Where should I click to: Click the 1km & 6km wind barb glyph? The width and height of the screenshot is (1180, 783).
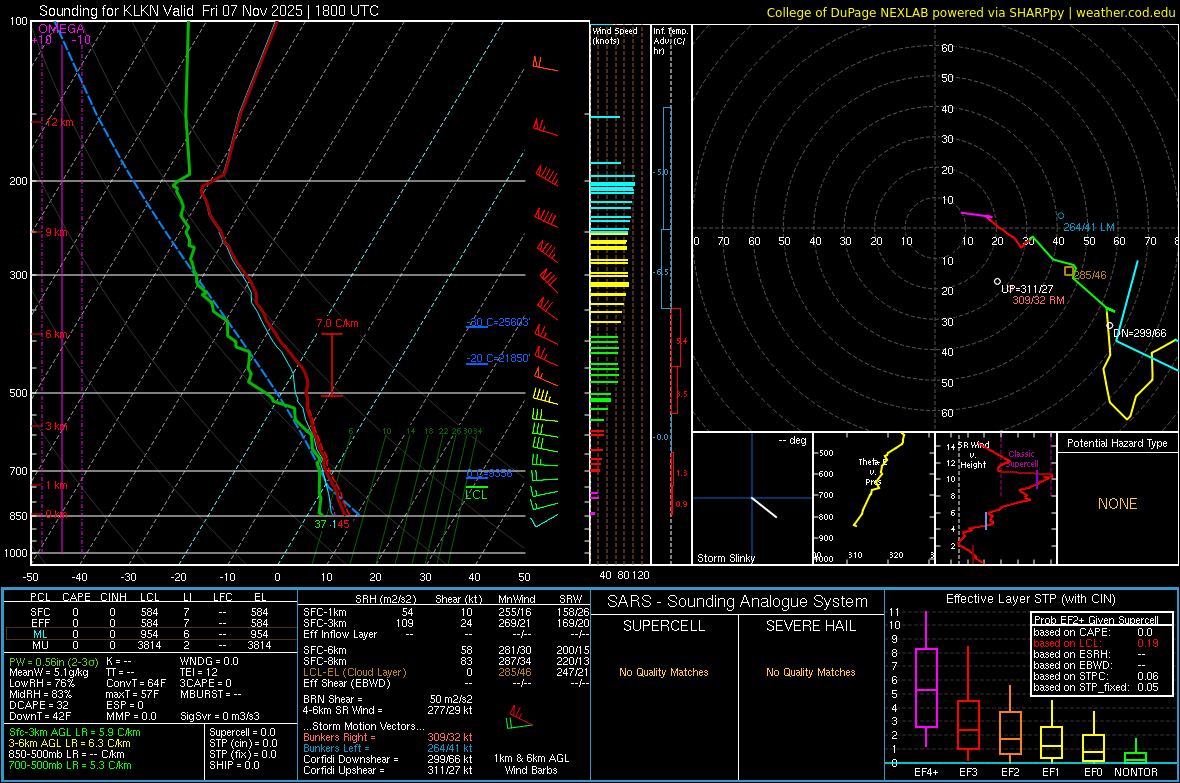coord(519,719)
